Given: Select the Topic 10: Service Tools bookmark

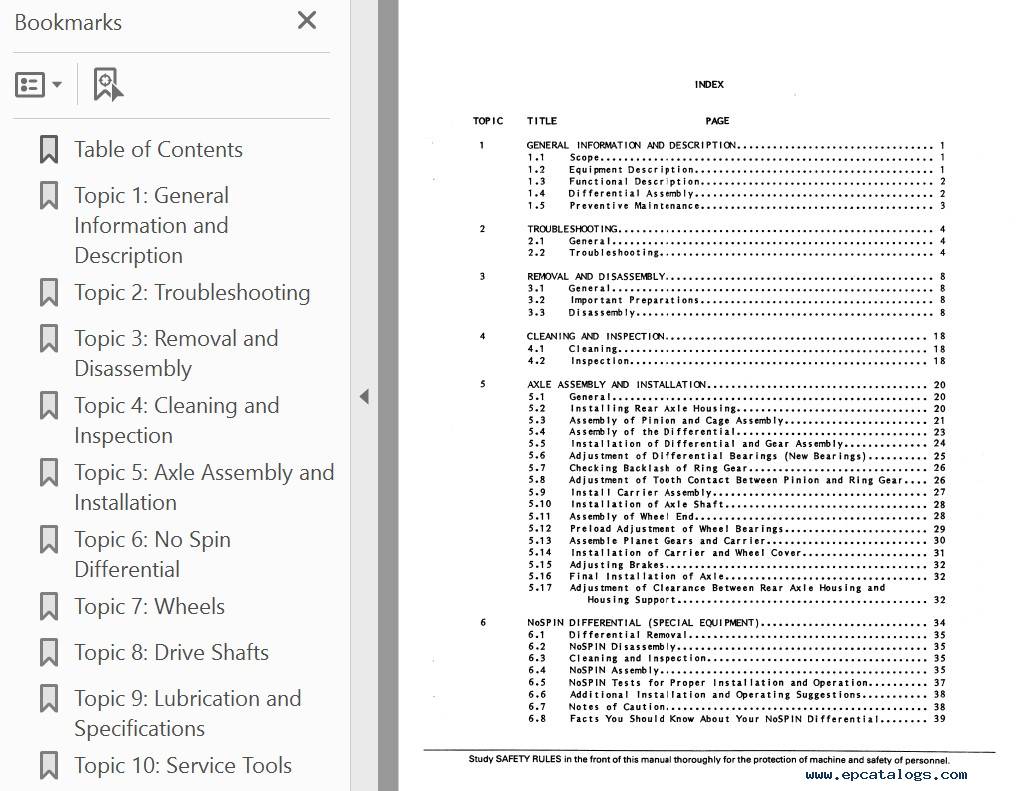Looking at the screenshot, I should (x=183, y=766).
